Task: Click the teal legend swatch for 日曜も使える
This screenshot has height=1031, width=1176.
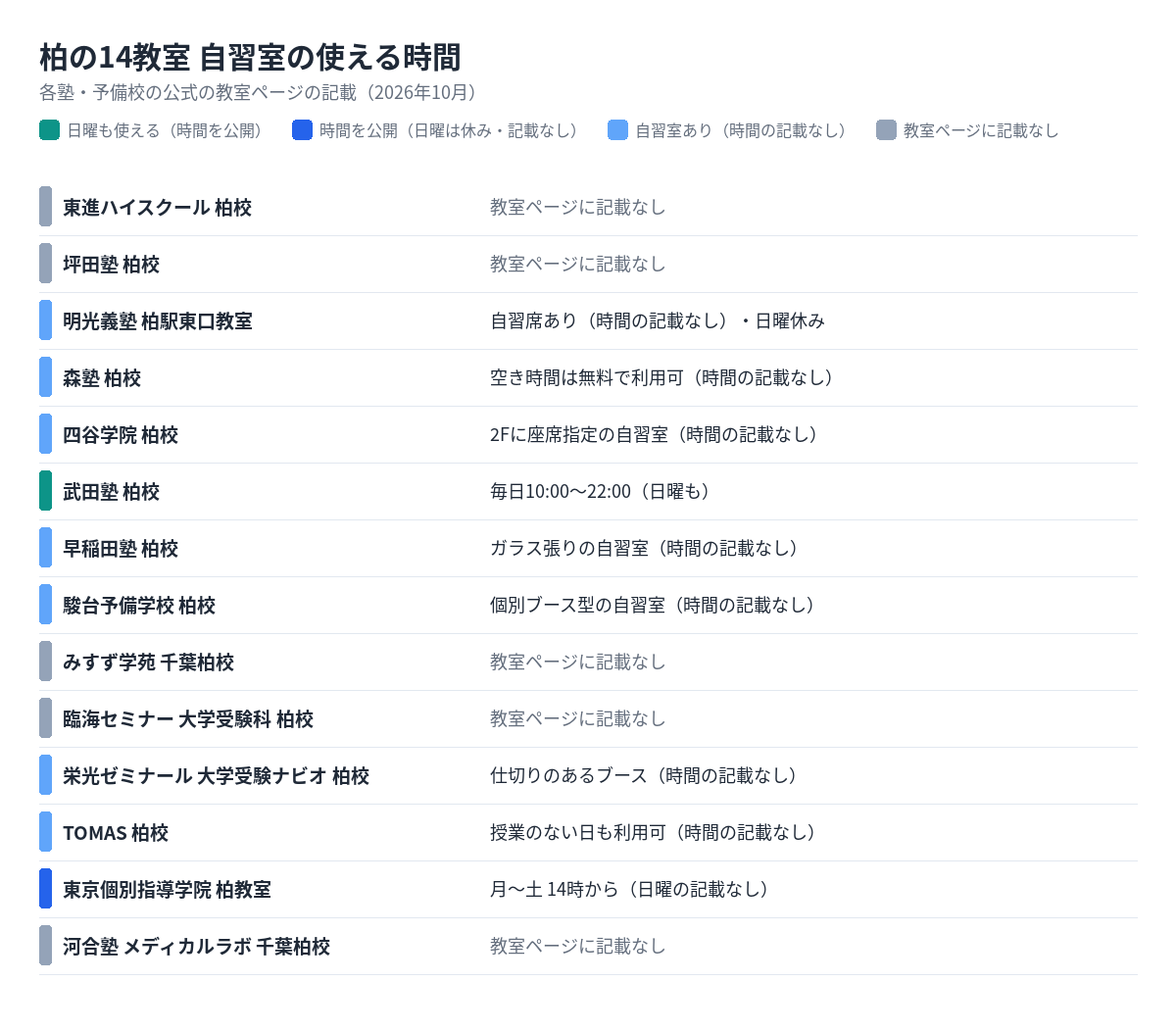Action: point(50,130)
